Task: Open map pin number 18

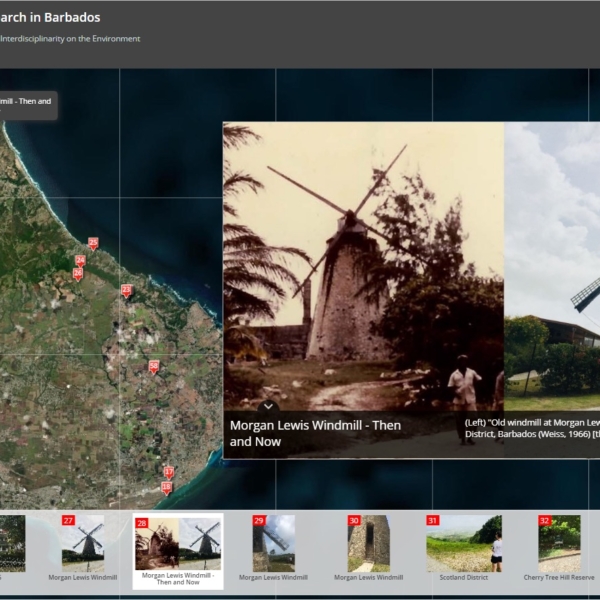Action: 166,488
